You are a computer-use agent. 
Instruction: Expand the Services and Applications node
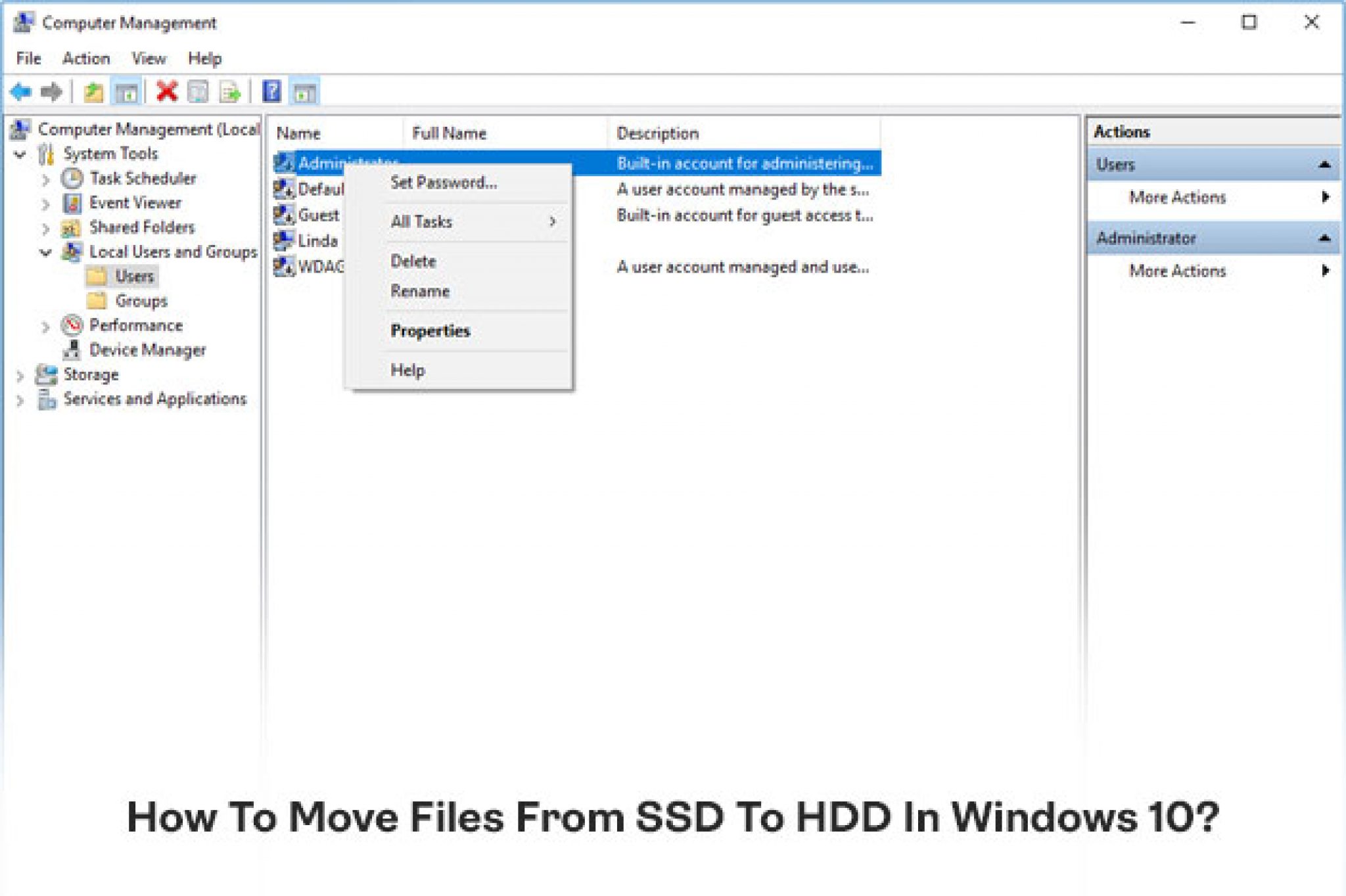[x=20, y=400]
